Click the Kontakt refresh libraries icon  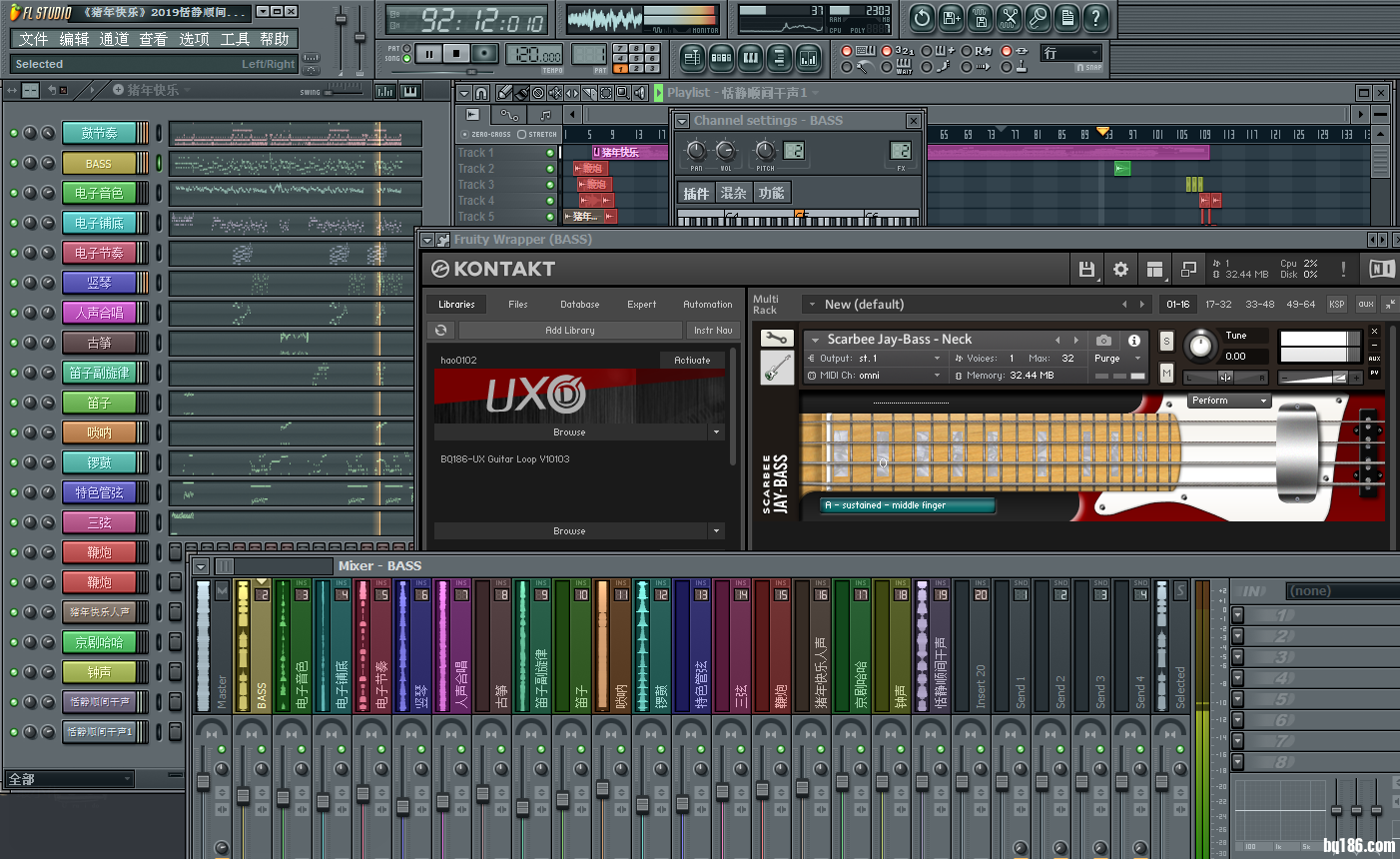[441, 330]
